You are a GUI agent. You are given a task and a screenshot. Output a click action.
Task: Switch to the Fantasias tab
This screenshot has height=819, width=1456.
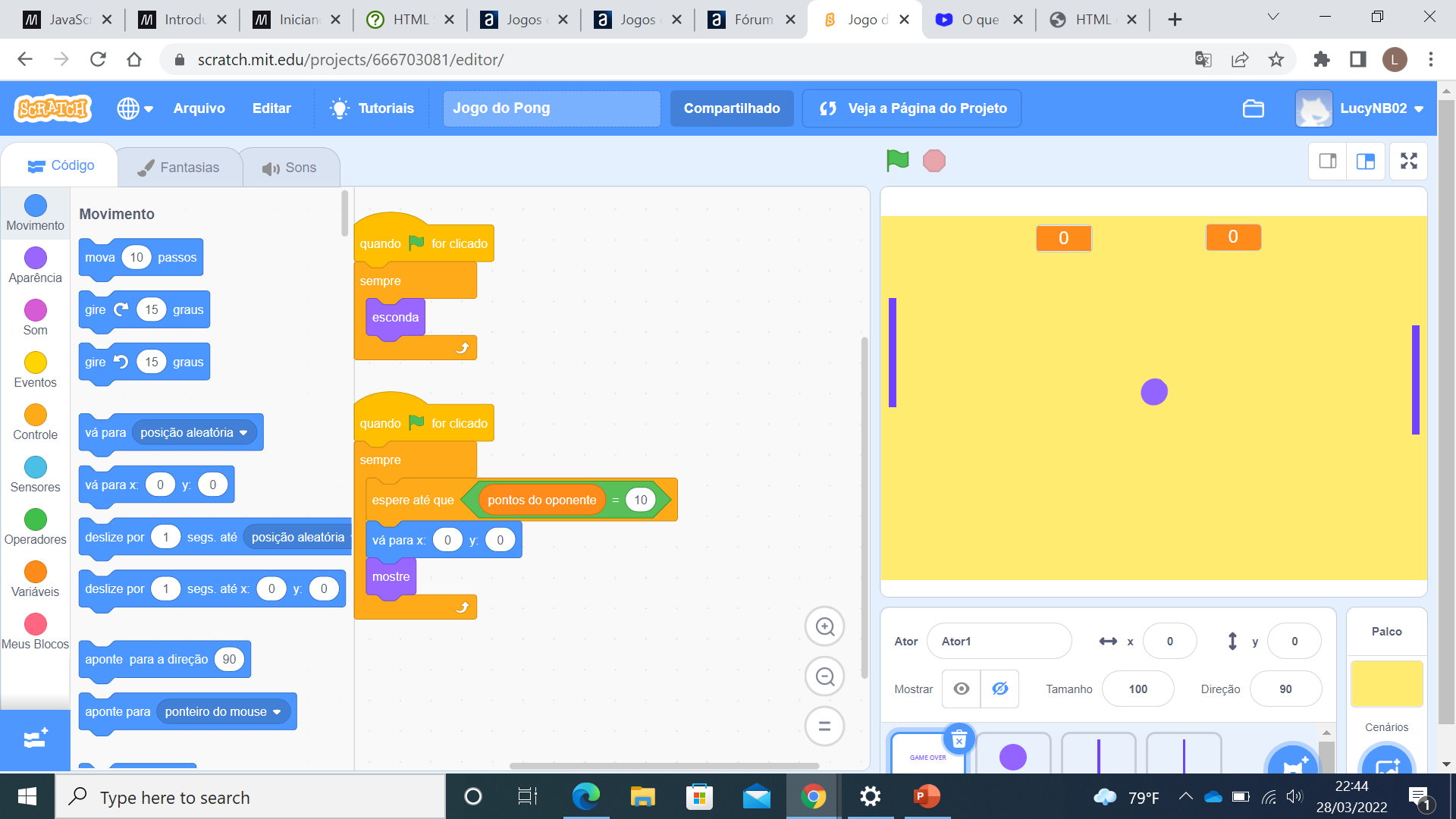tap(179, 167)
